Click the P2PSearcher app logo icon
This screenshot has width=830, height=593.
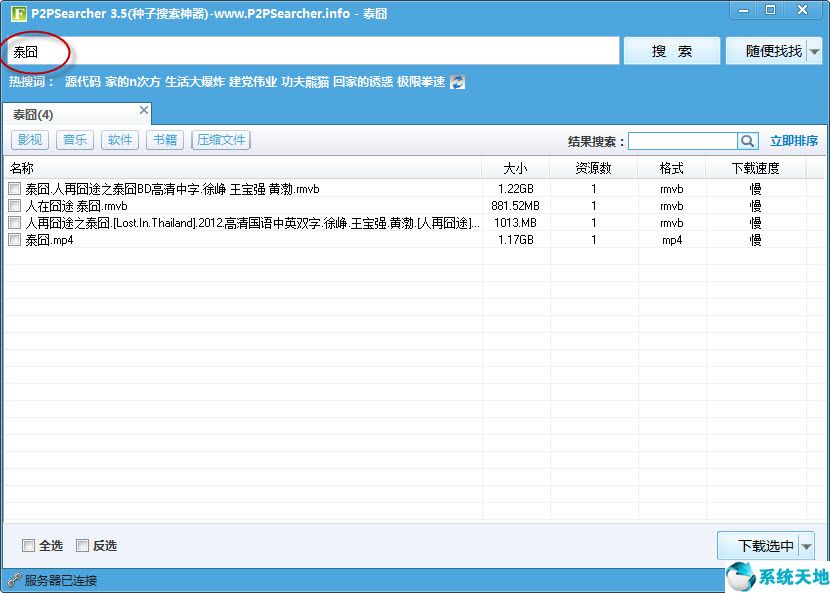pos(19,13)
